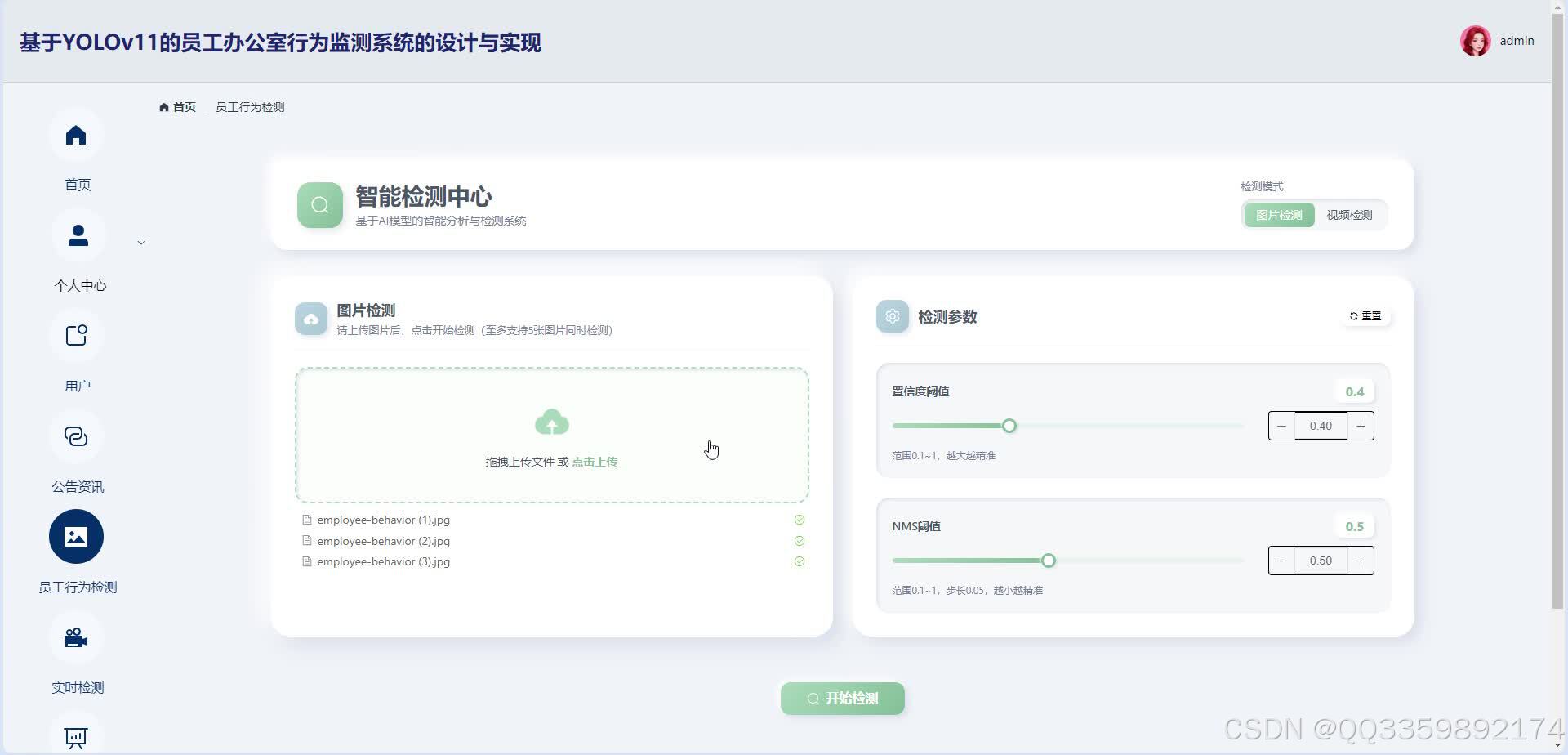Click the home icon in breadcrumb
The image size is (1568, 755).
click(x=164, y=107)
